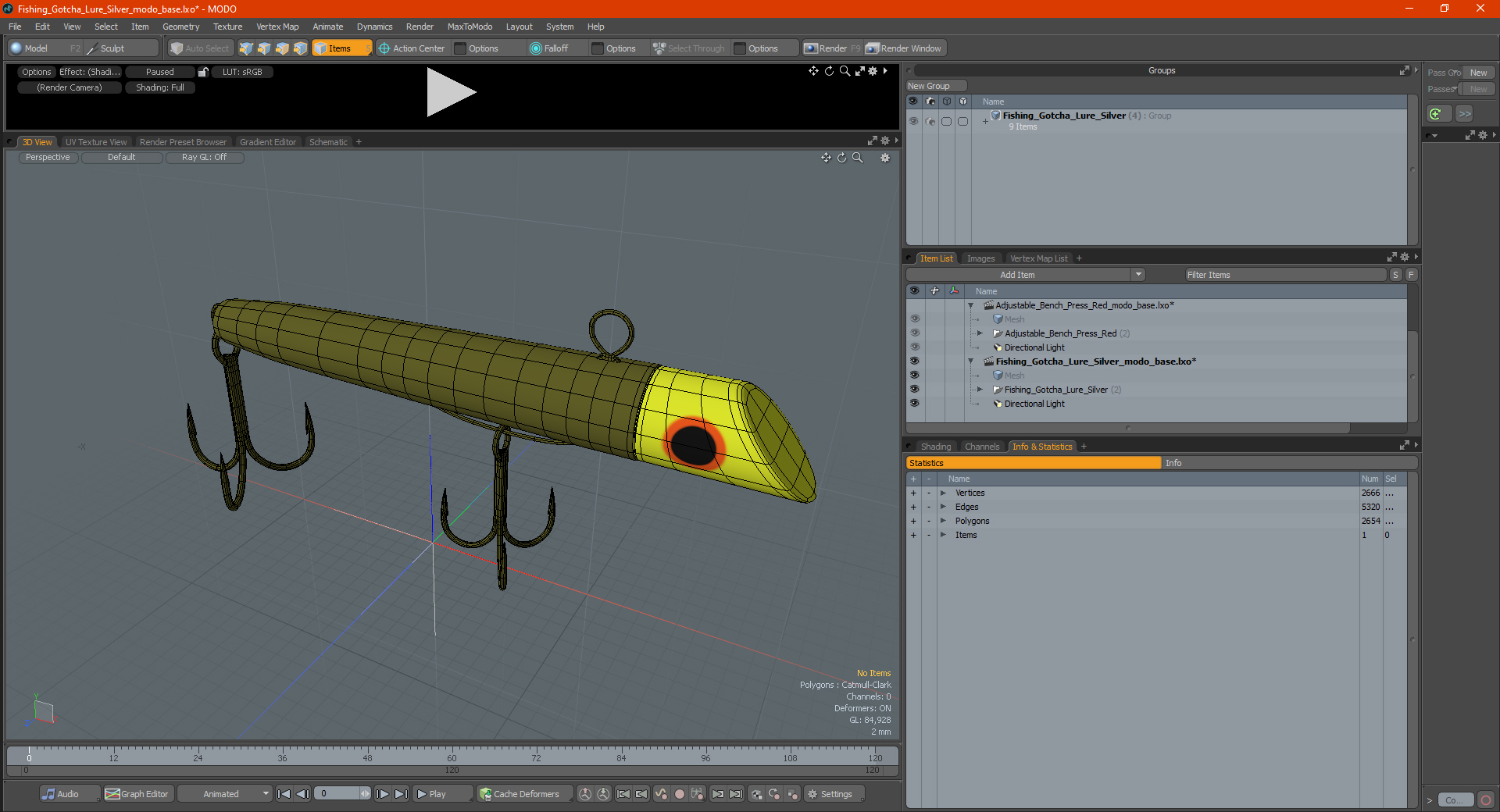Viewport: 1500px width, 812px height.
Task: Collapse Adjustable_Bench_Press_Red_modo_base.lxo scene tree
Action: 971,305
